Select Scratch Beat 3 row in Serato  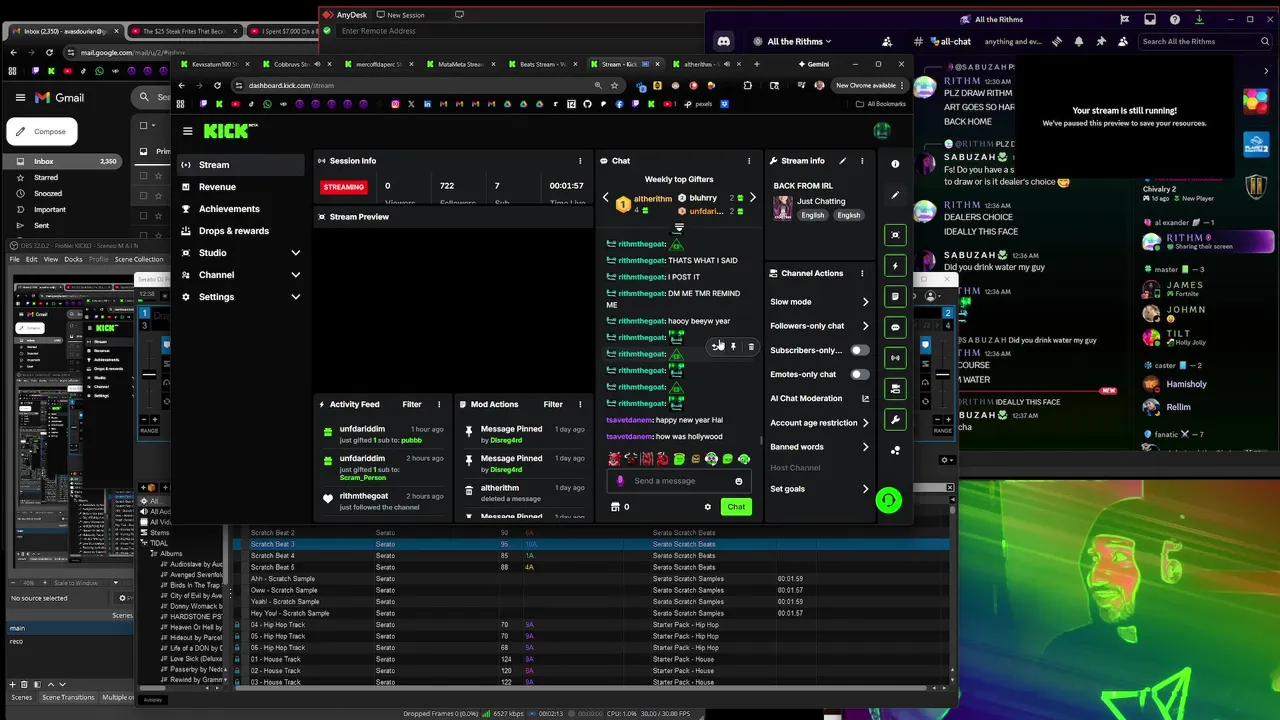coord(590,544)
